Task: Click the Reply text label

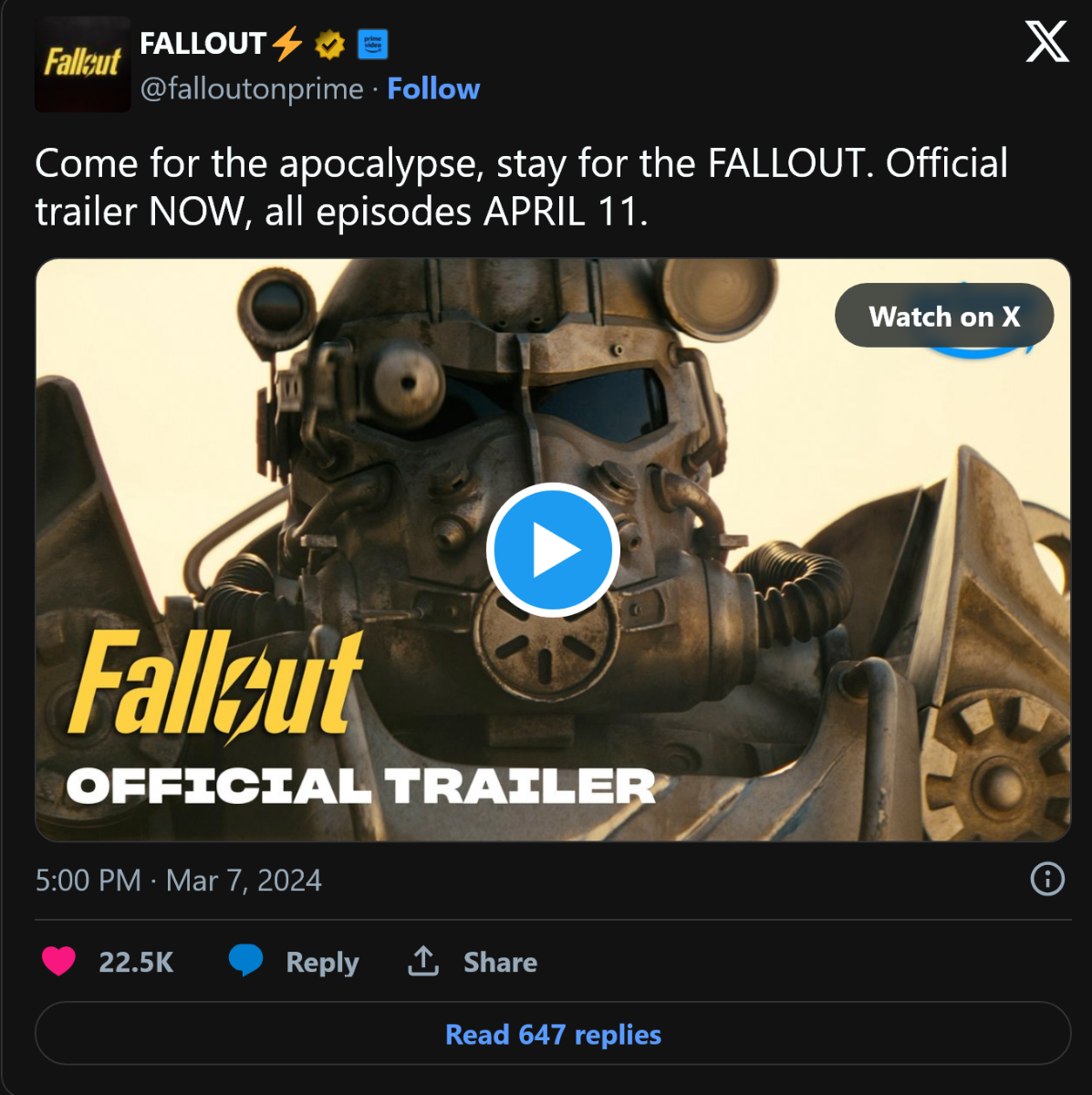Action: point(322,962)
